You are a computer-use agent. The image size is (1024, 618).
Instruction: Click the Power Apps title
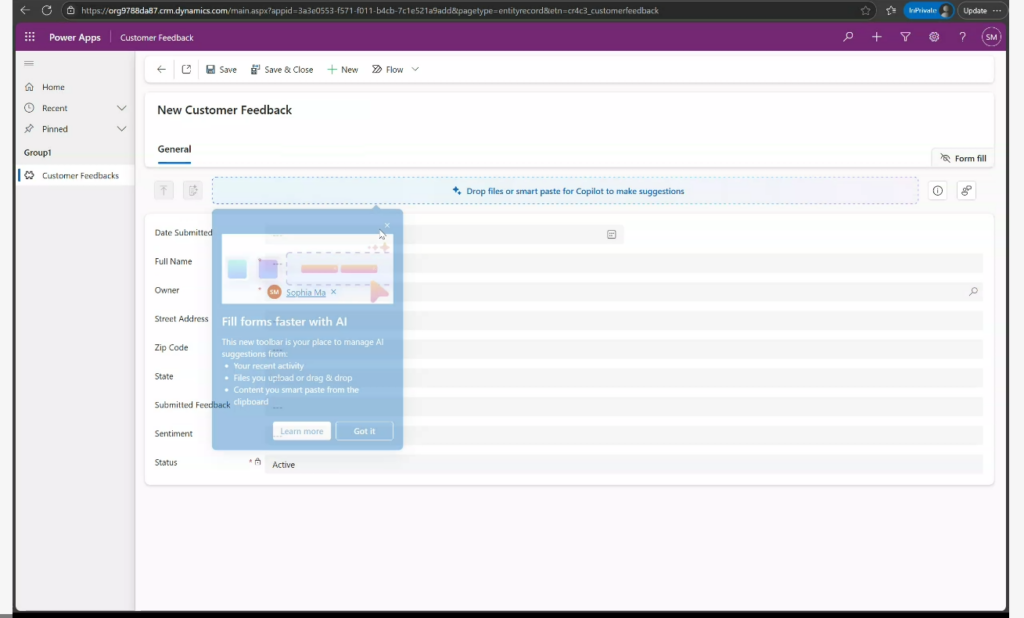coord(75,37)
